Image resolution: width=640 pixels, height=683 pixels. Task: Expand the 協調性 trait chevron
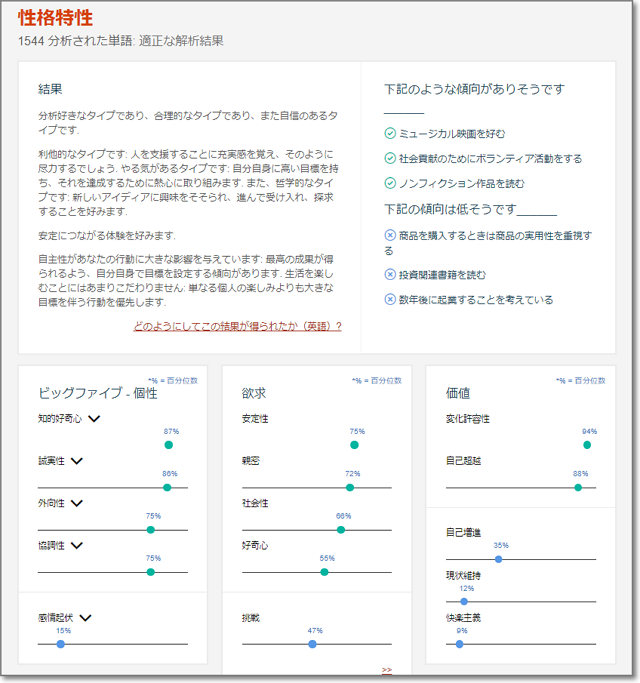pyautogui.click(x=76, y=546)
